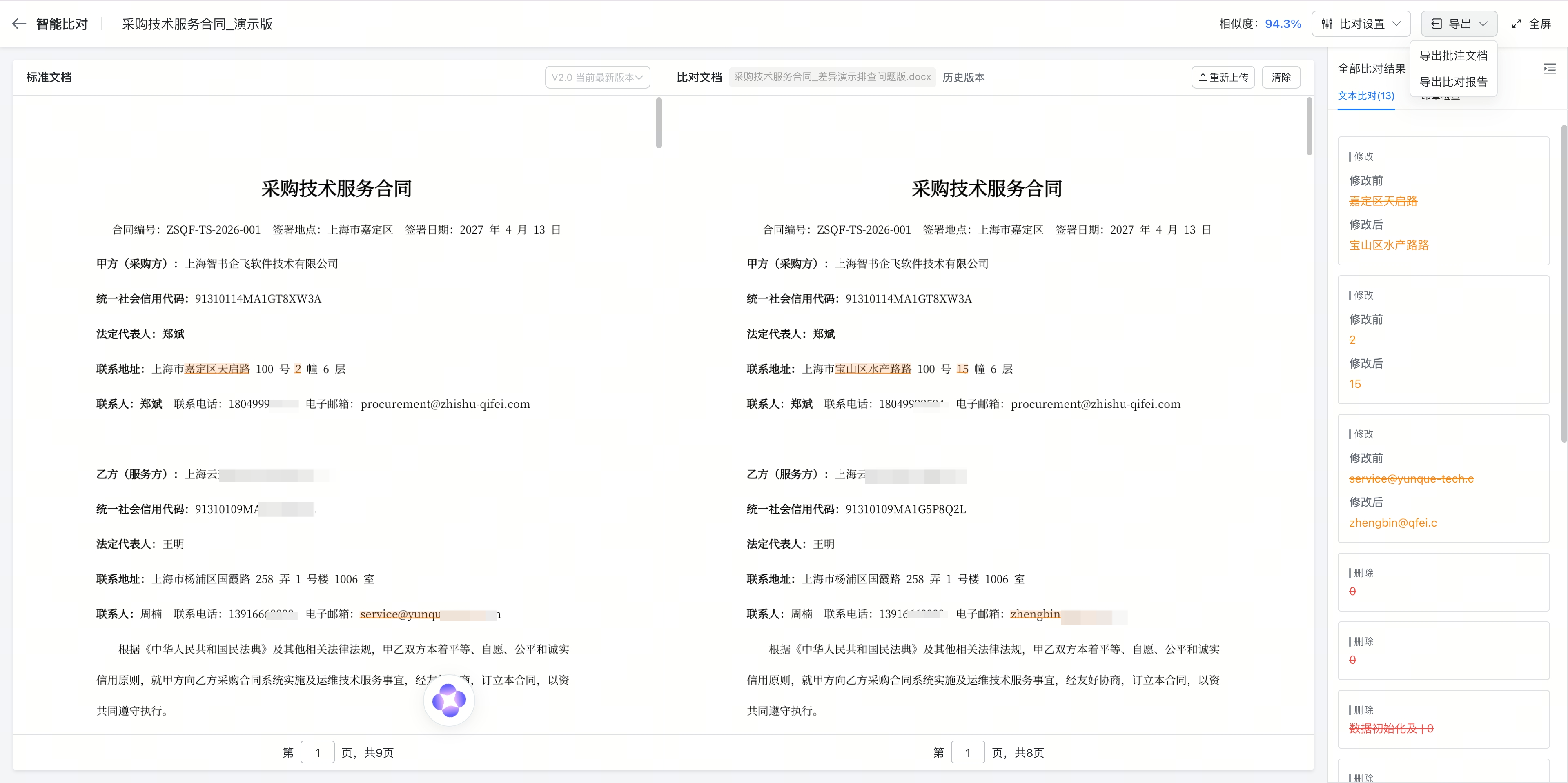Click the 导出 dropdown button
Screen dimensions: 1568x783
click(1459, 24)
